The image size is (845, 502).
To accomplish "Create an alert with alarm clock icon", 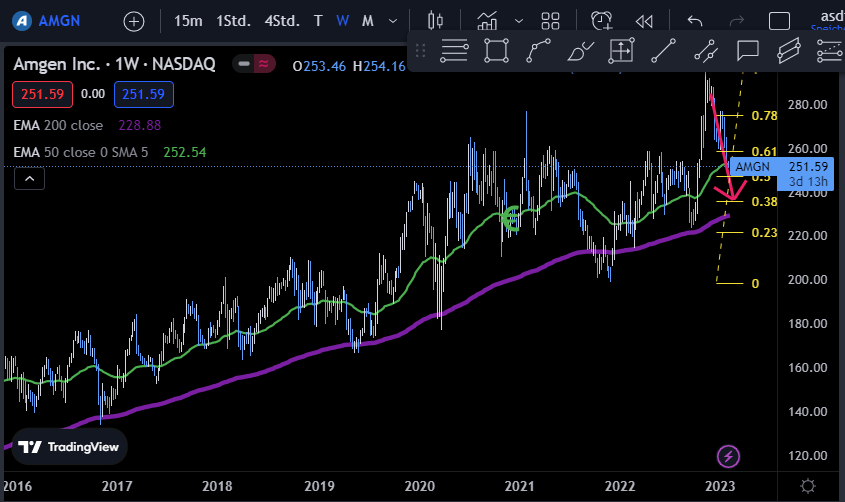I will point(601,21).
